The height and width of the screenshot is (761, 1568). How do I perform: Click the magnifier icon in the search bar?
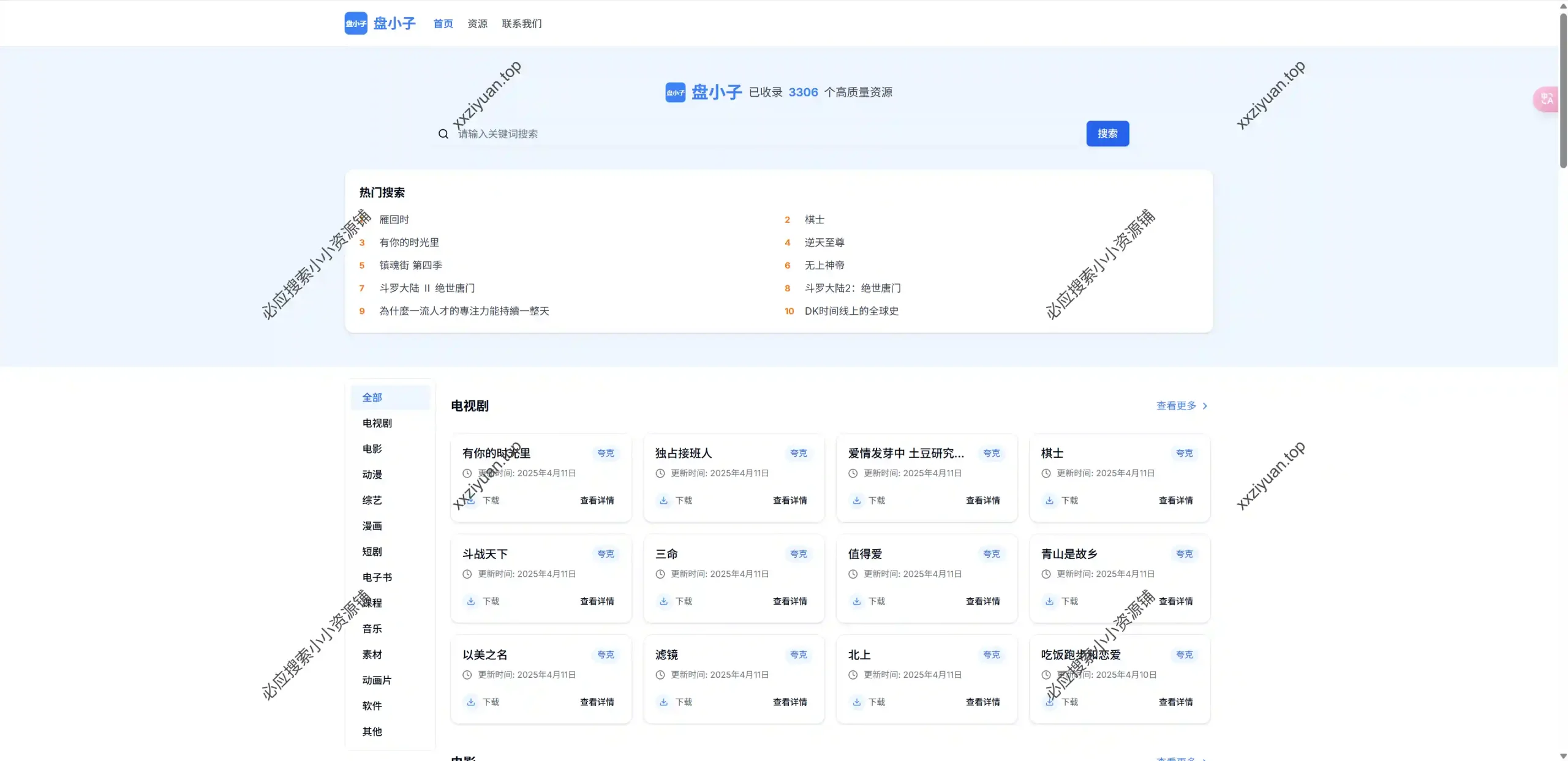(443, 133)
